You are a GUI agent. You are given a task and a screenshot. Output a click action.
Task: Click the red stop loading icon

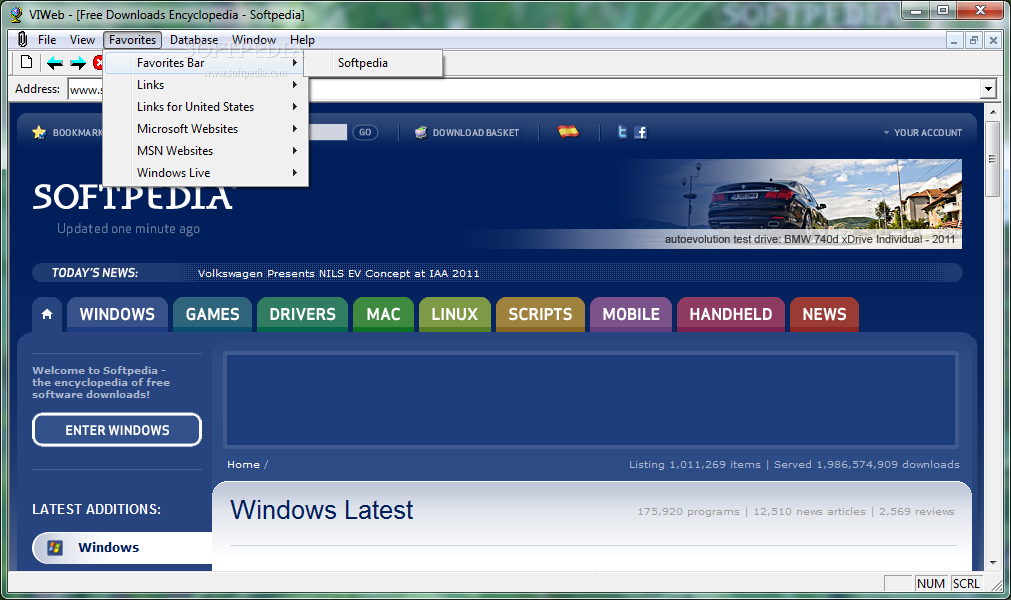(x=98, y=63)
